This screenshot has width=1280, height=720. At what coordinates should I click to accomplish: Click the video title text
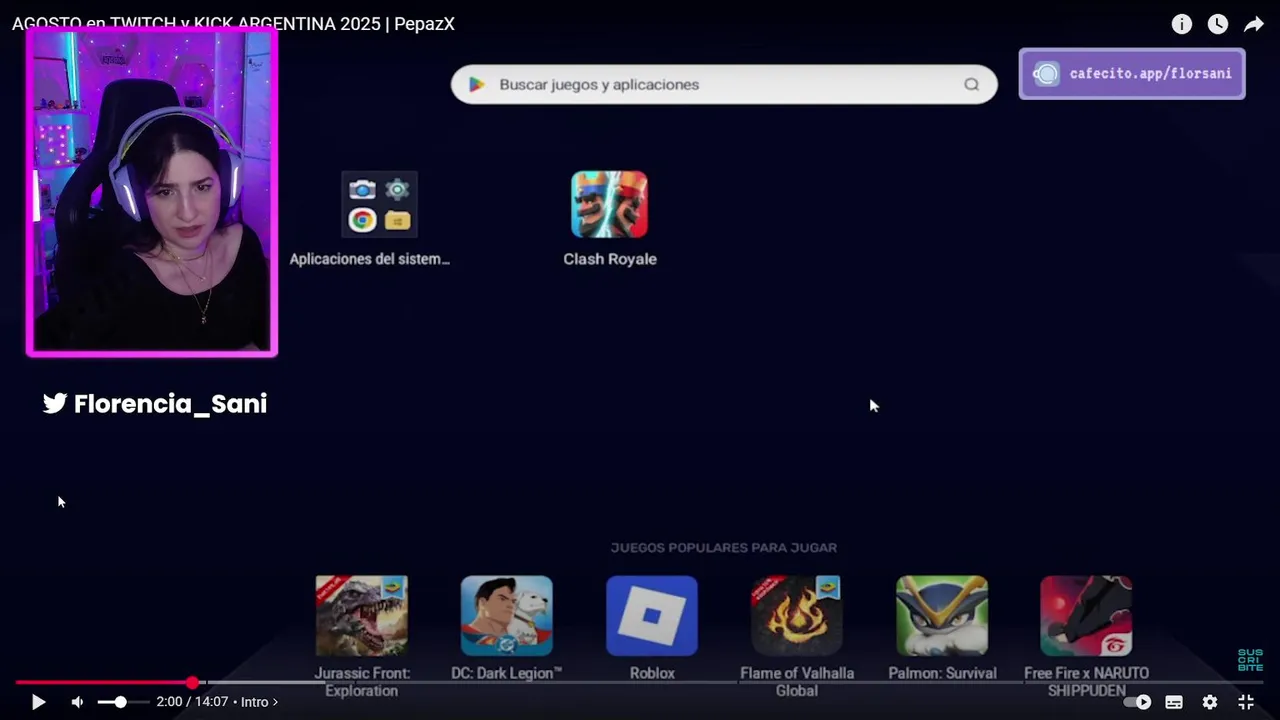(233, 24)
